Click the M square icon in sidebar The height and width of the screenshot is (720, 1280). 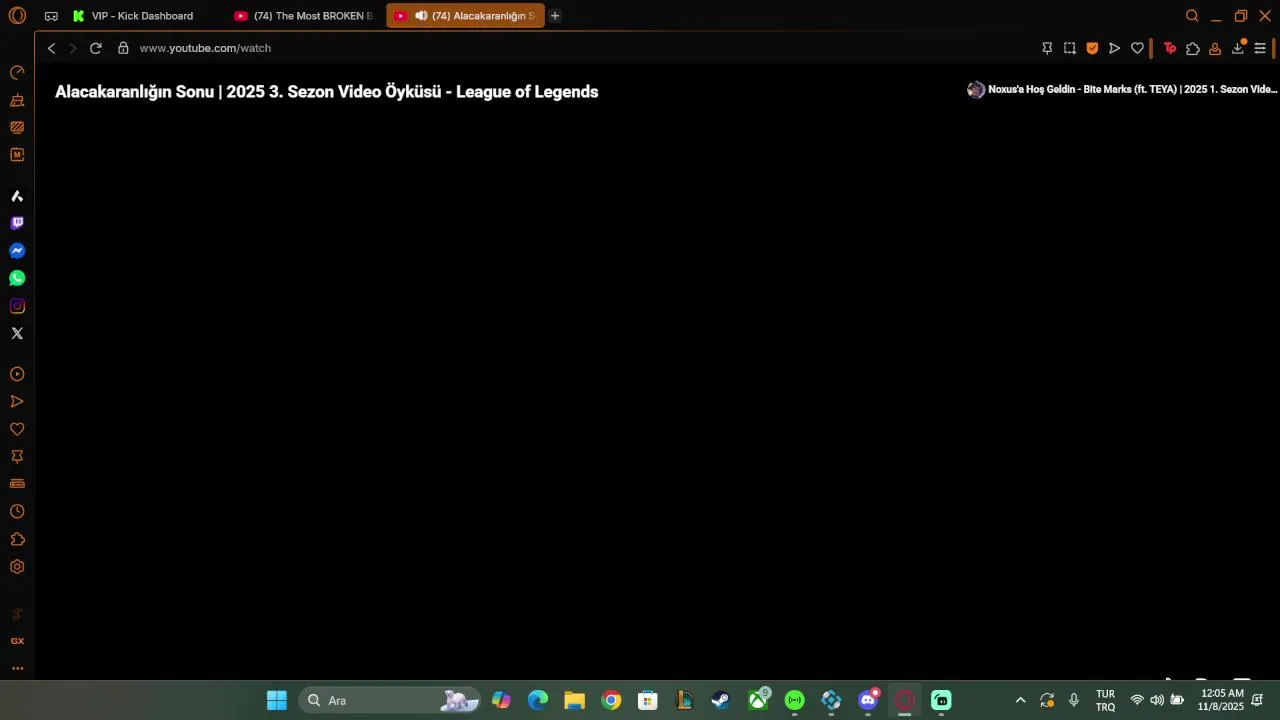[x=17, y=155]
